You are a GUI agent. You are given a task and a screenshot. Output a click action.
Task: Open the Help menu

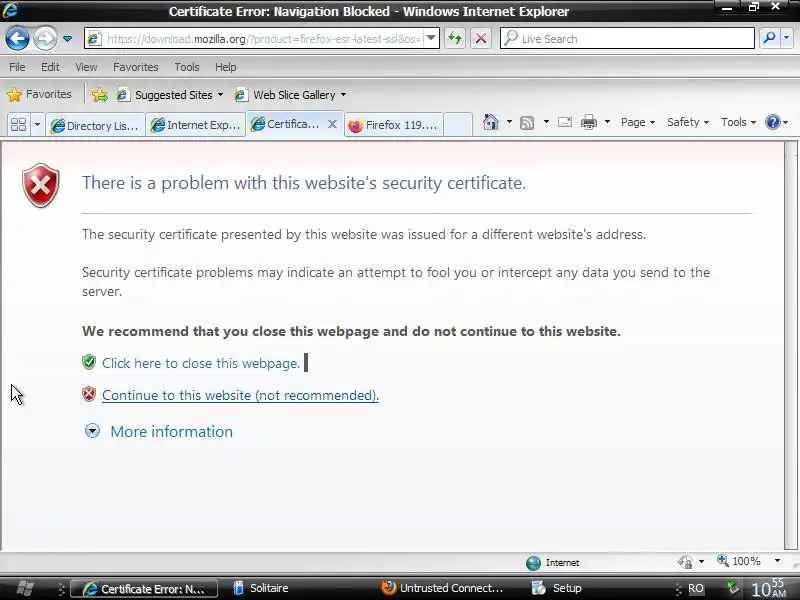point(226,67)
